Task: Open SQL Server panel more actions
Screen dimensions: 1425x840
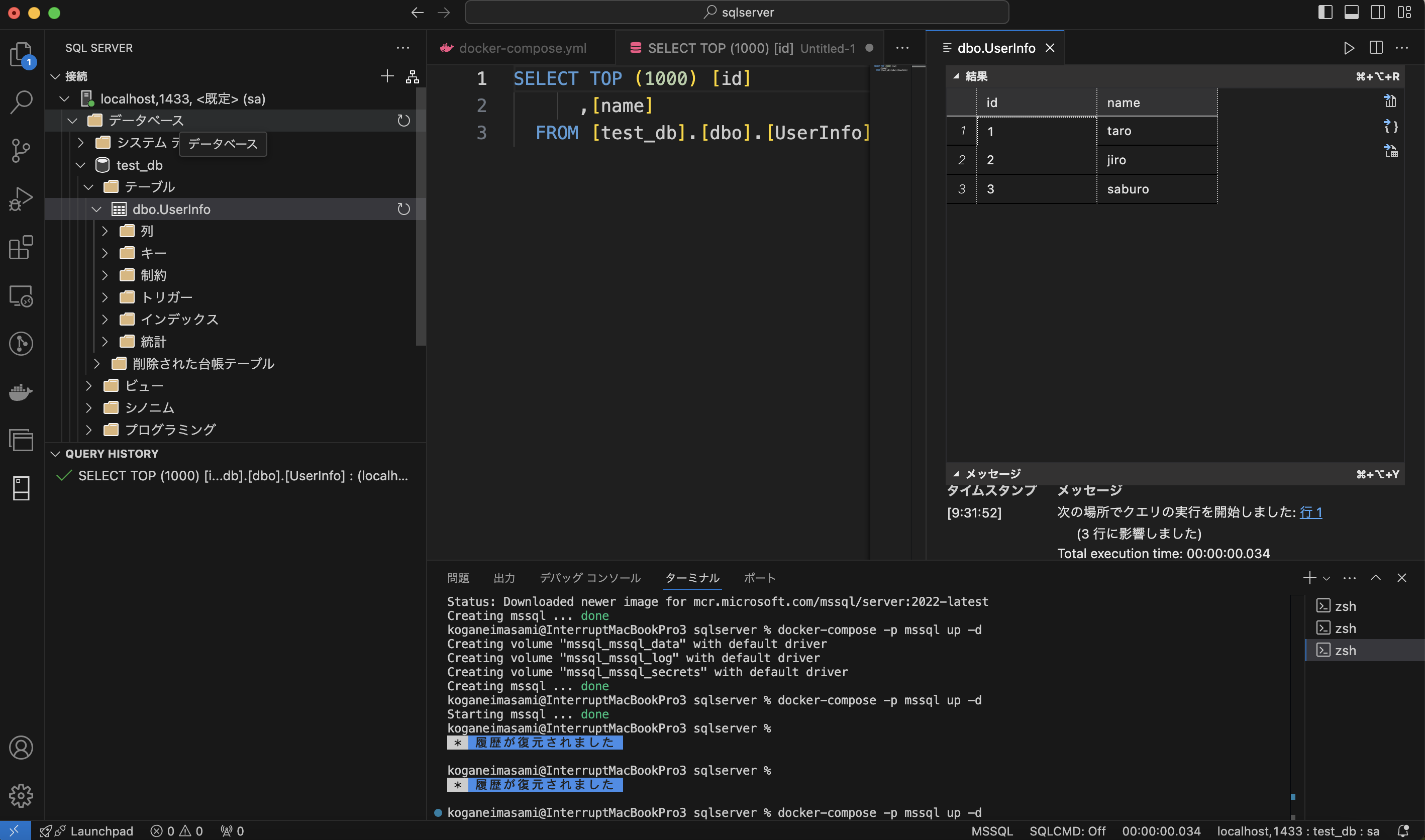Action: 403,48
